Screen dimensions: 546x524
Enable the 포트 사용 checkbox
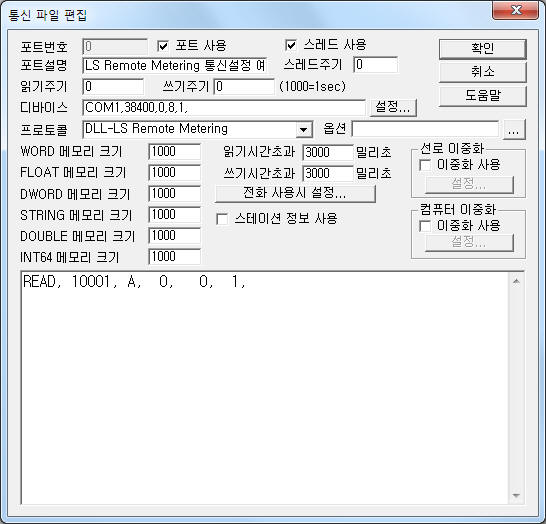[x=163, y=46]
